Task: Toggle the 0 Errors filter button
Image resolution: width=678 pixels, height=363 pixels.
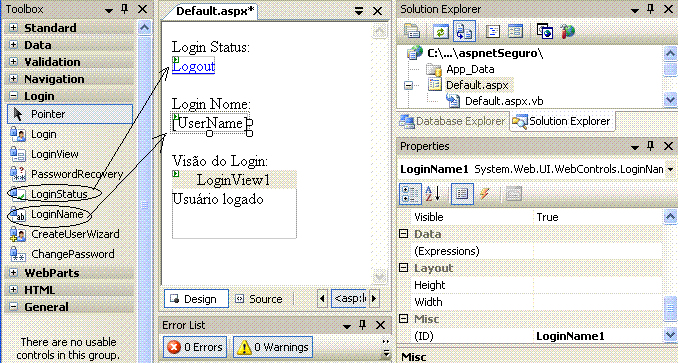Action: [x=195, y=347]
